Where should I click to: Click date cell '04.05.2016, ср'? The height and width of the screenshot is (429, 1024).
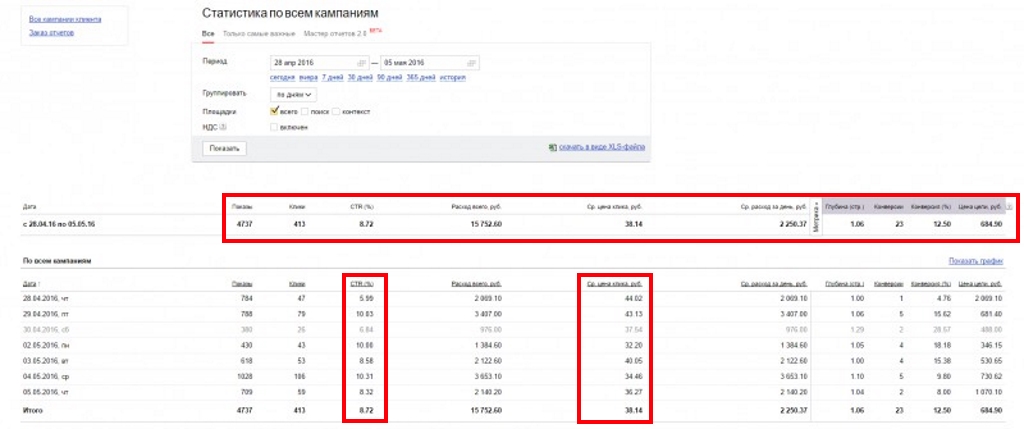[44, 377]
